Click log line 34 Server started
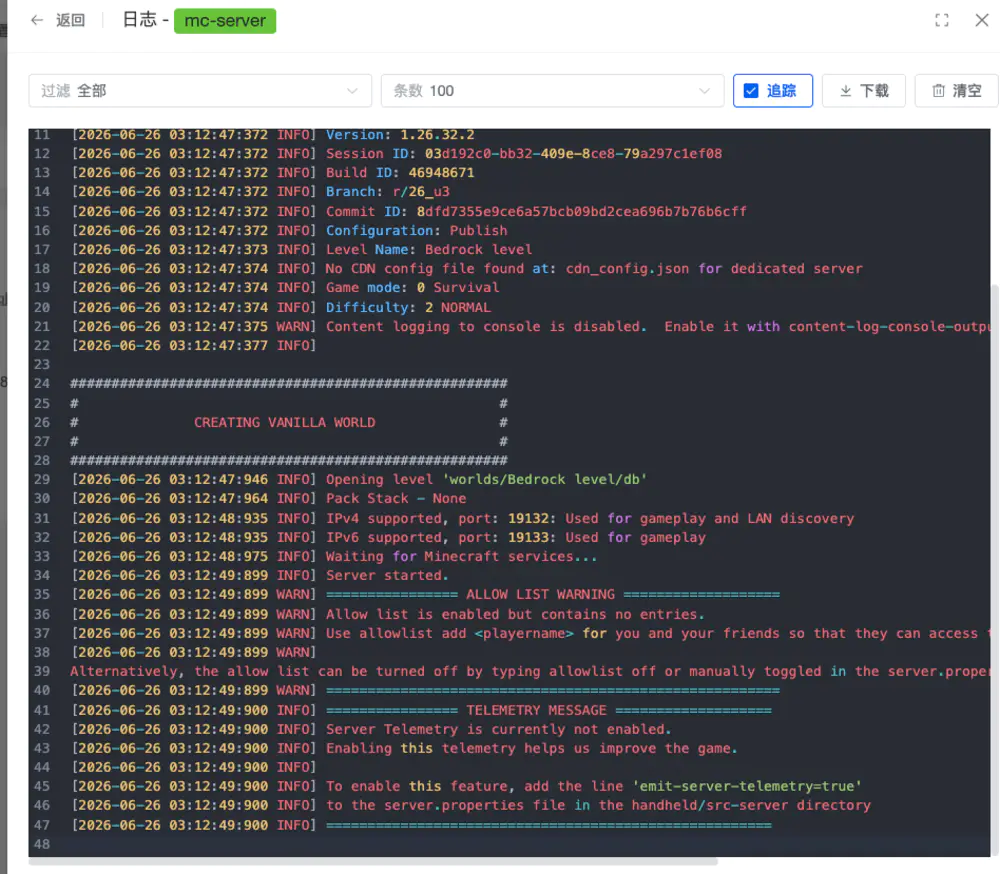The height and width of the screenshot is (874, 1000). (260, 575)
